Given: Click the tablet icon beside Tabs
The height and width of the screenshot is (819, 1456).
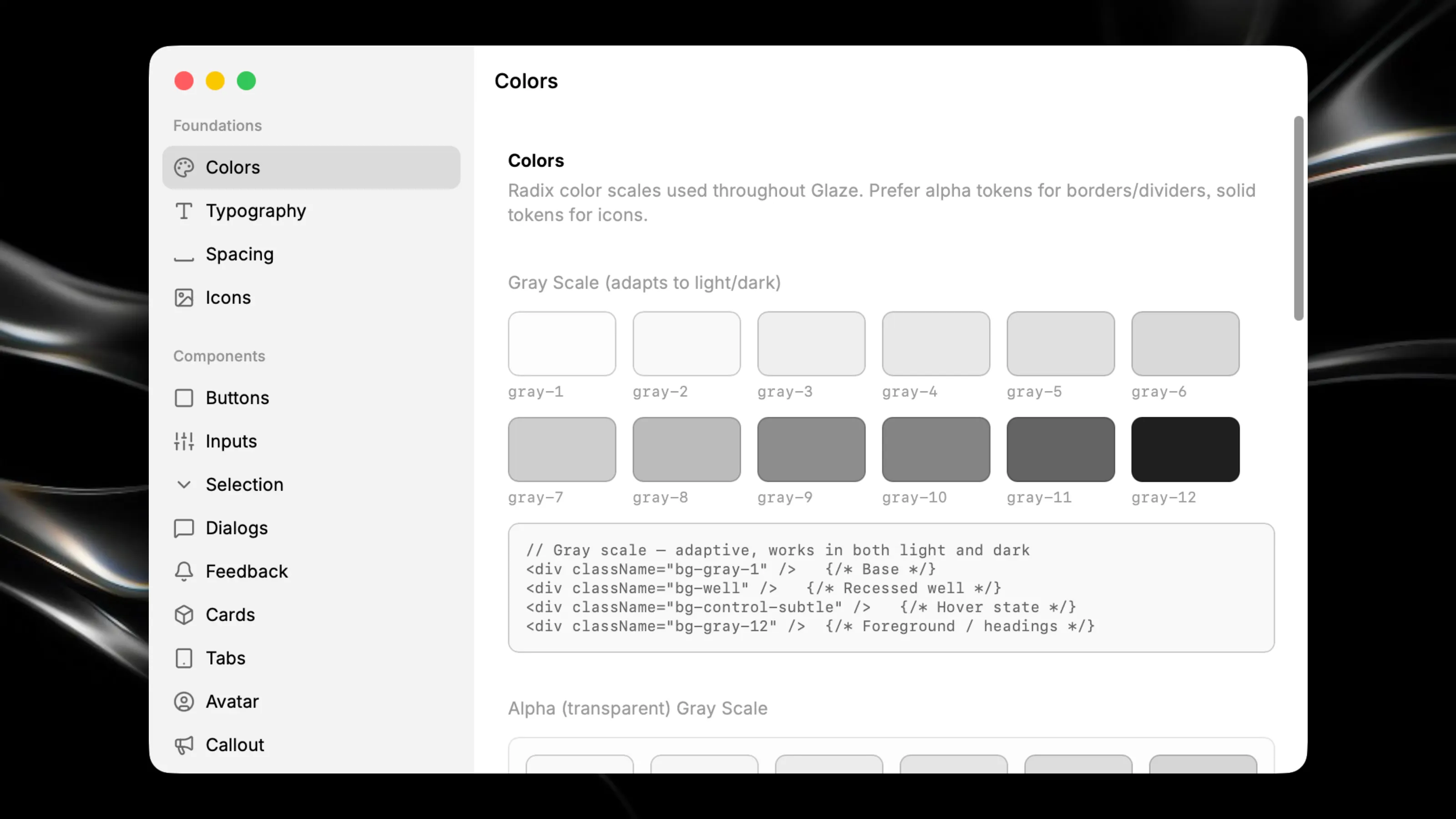Looking at the screenshot, I should coord(184,658).
